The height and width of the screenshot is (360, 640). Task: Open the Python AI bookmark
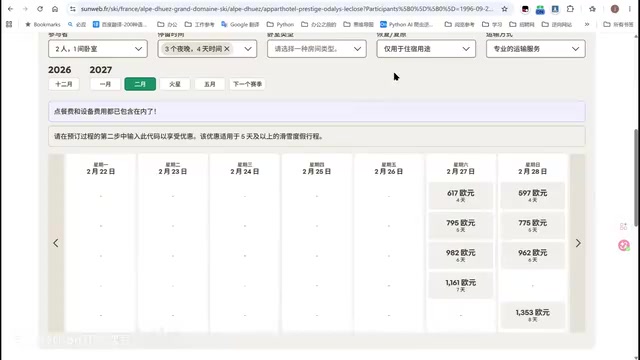[x=406, y=24]
